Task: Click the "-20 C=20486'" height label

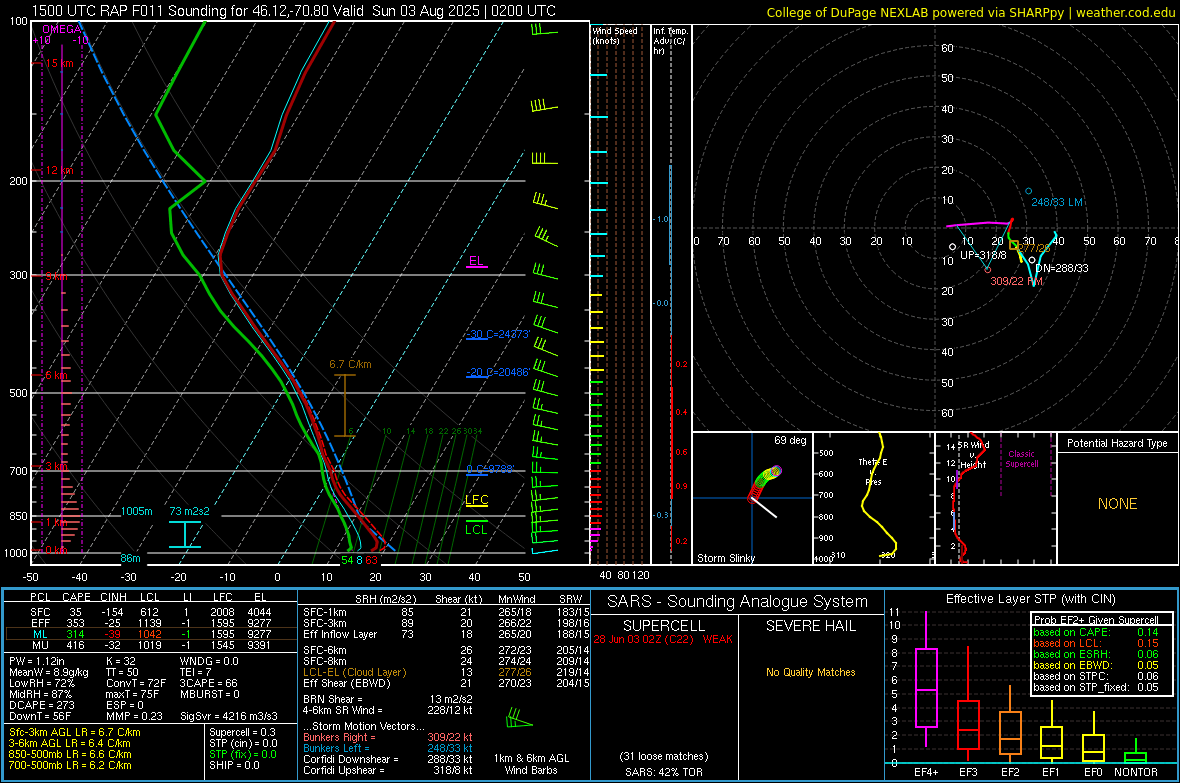Action: click(497, 372)
